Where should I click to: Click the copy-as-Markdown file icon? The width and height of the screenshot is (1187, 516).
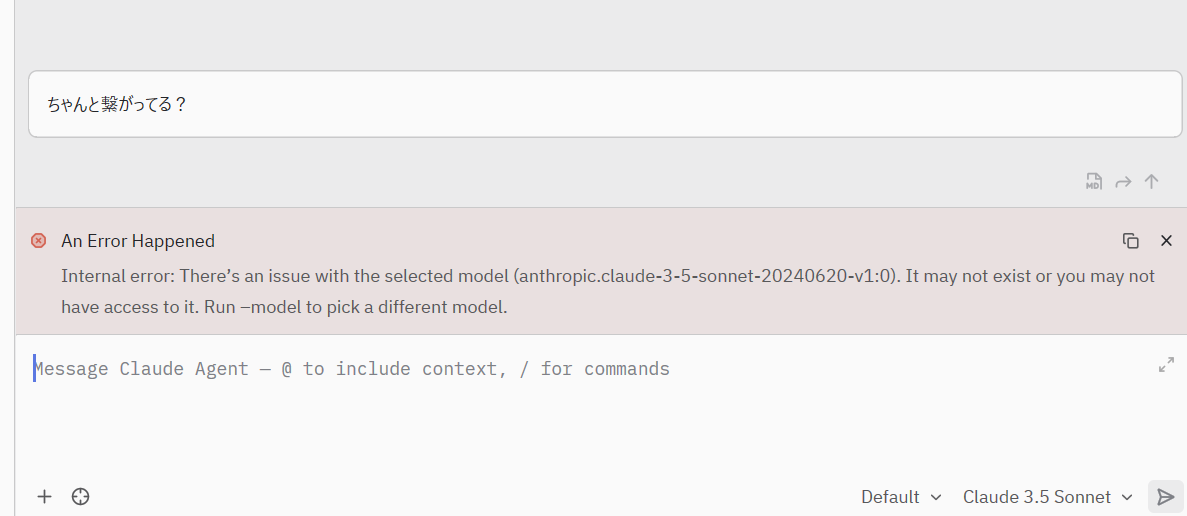(1094, 181)
